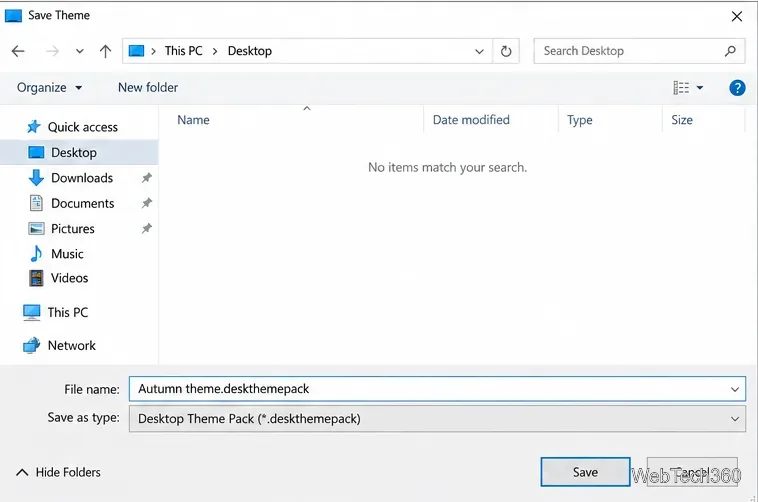The height and width of the screenshot is (502, 758).
Task: Click the pin icon beside Downloads
Action: tap(146, 178)
